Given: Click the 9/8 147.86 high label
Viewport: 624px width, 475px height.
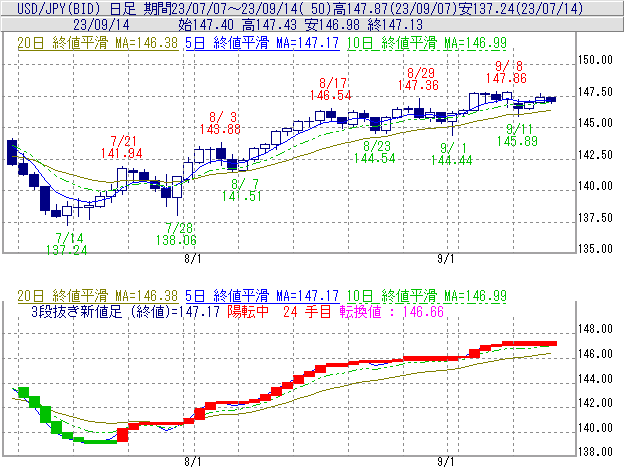Looking at the screenshot, I should [507, 72].
